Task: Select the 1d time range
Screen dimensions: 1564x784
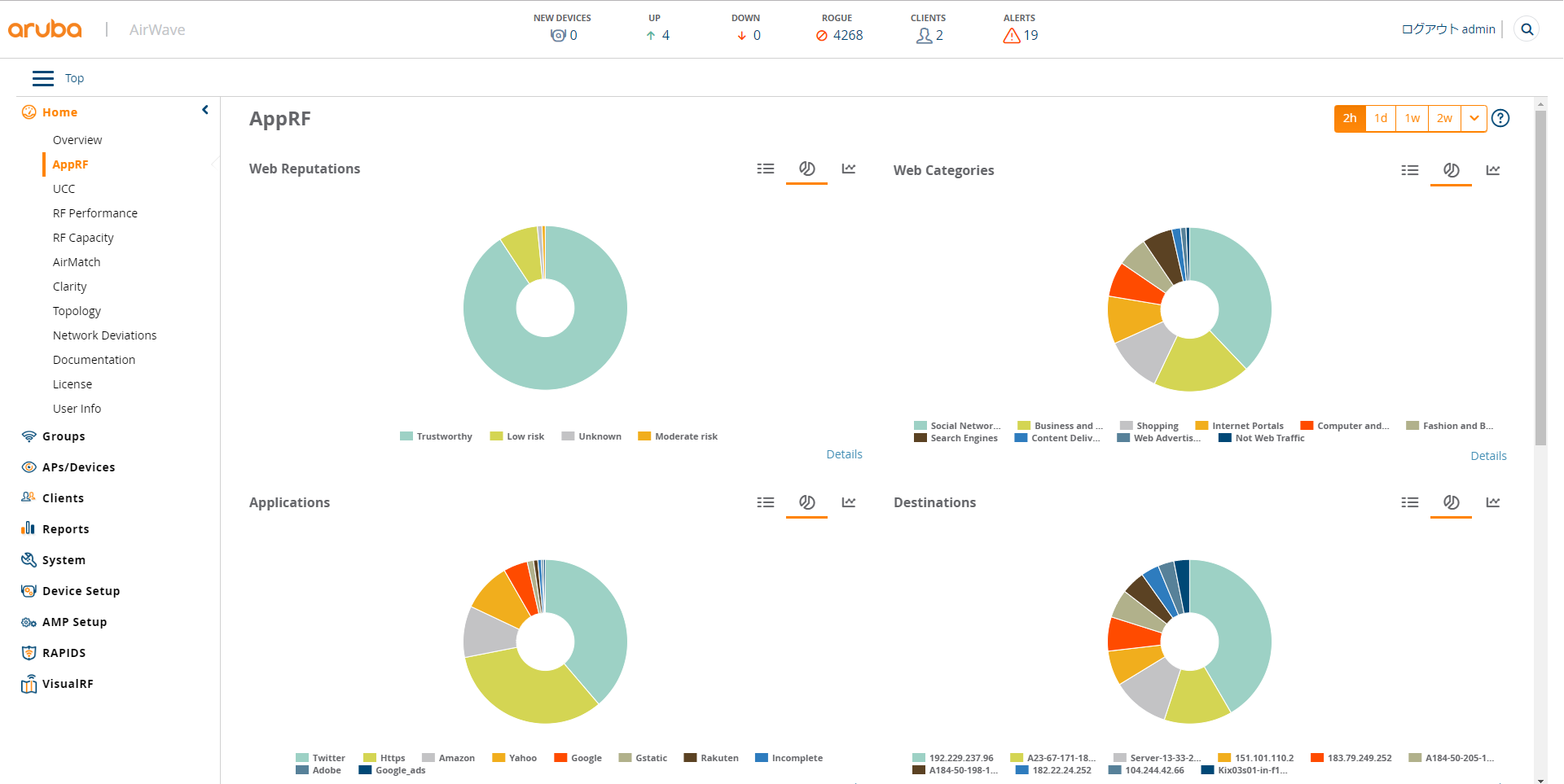Action: pyautogui.click(x=1381, y=118)
